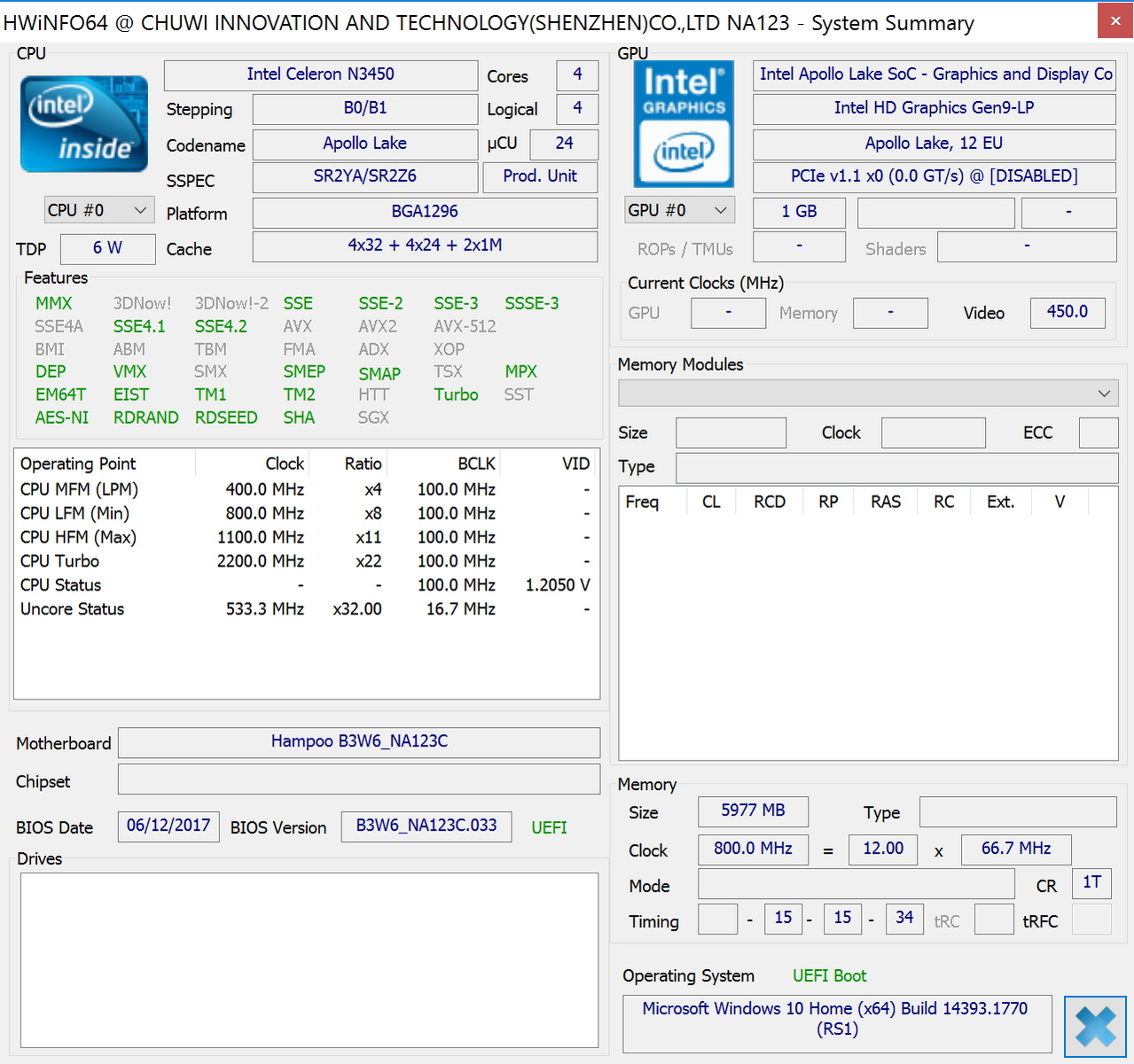
Task: Click the empty Drives list box
Action: point(309,960)
